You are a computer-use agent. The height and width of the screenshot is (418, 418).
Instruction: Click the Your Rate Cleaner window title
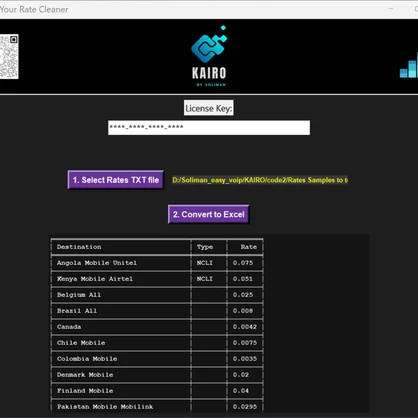point(34,9)
